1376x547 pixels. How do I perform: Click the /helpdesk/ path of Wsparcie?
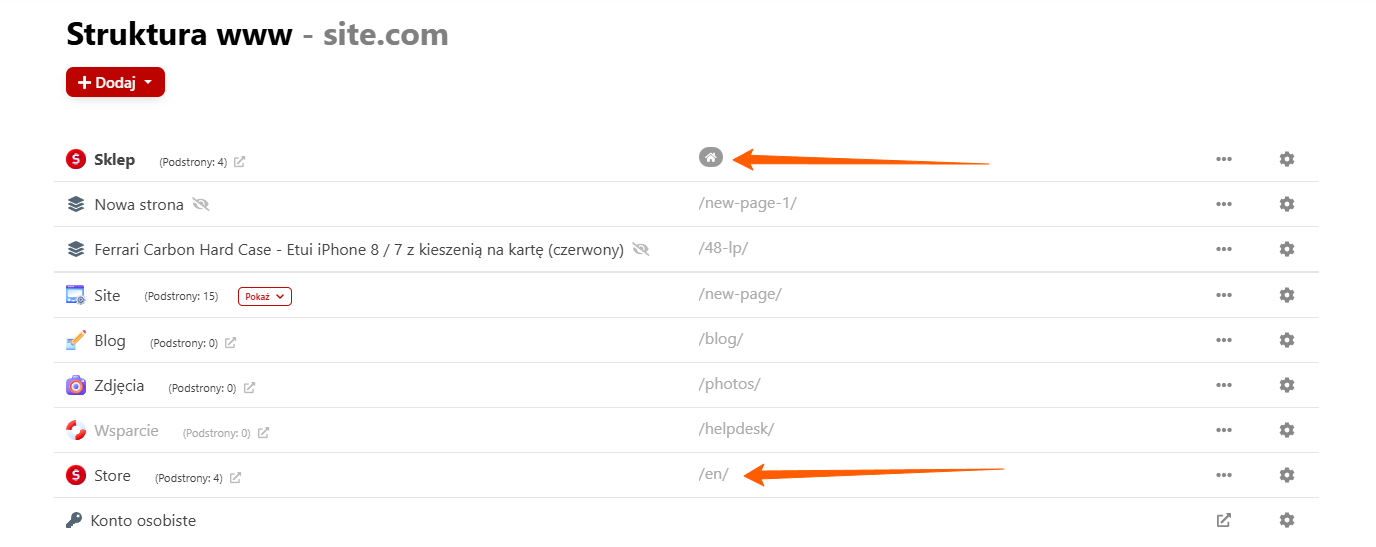[736, 429]
